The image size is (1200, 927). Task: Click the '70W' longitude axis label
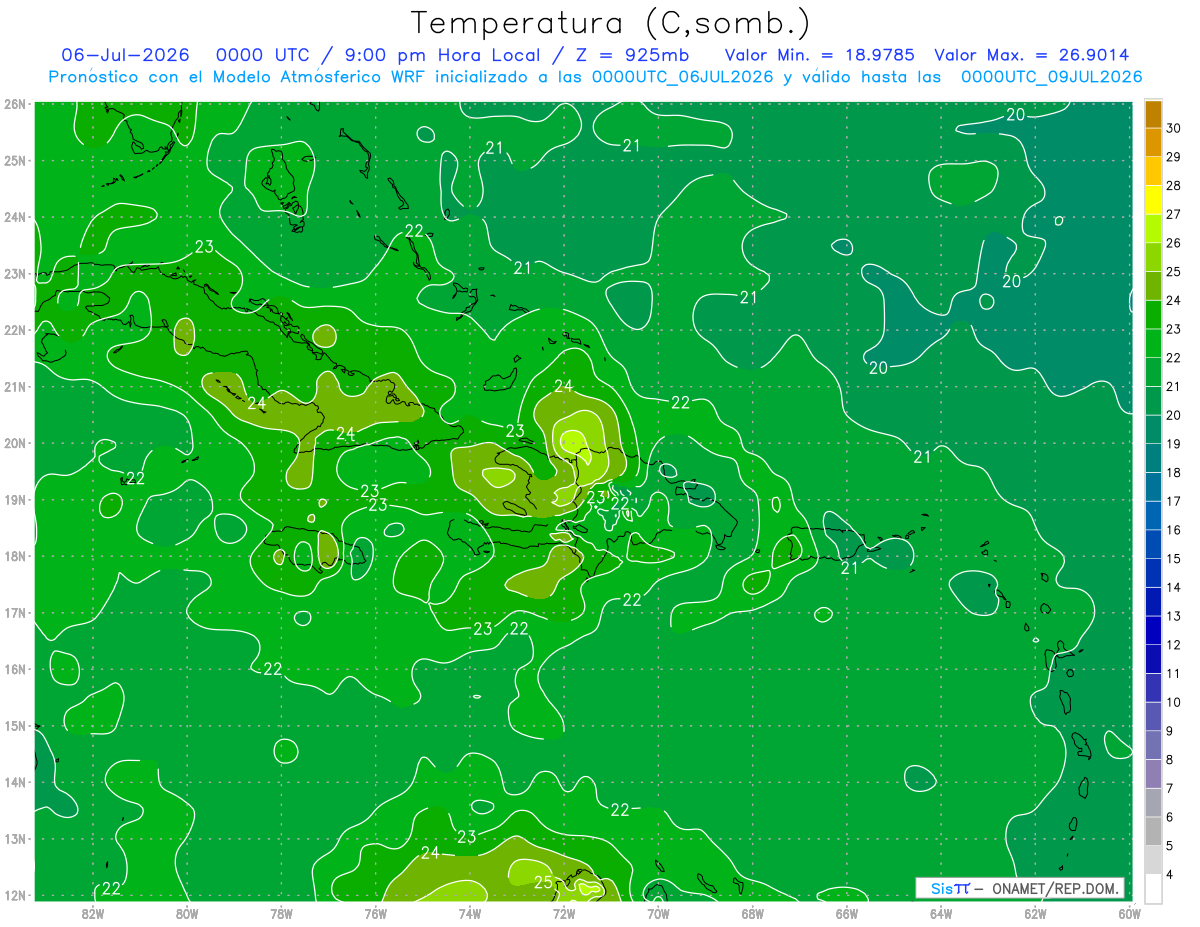(x=658, y=912)
